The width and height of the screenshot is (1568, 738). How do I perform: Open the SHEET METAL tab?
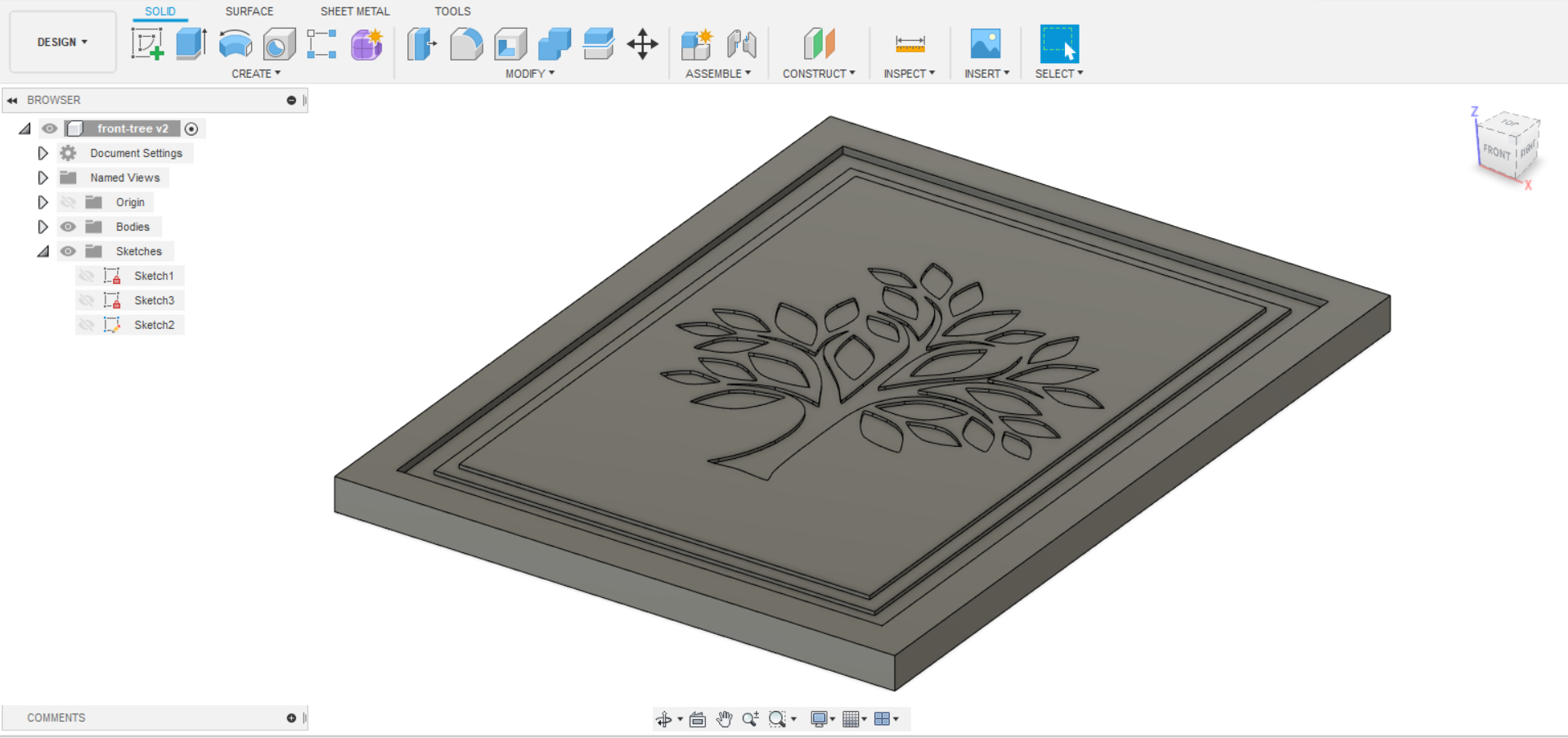coord(355,11)
